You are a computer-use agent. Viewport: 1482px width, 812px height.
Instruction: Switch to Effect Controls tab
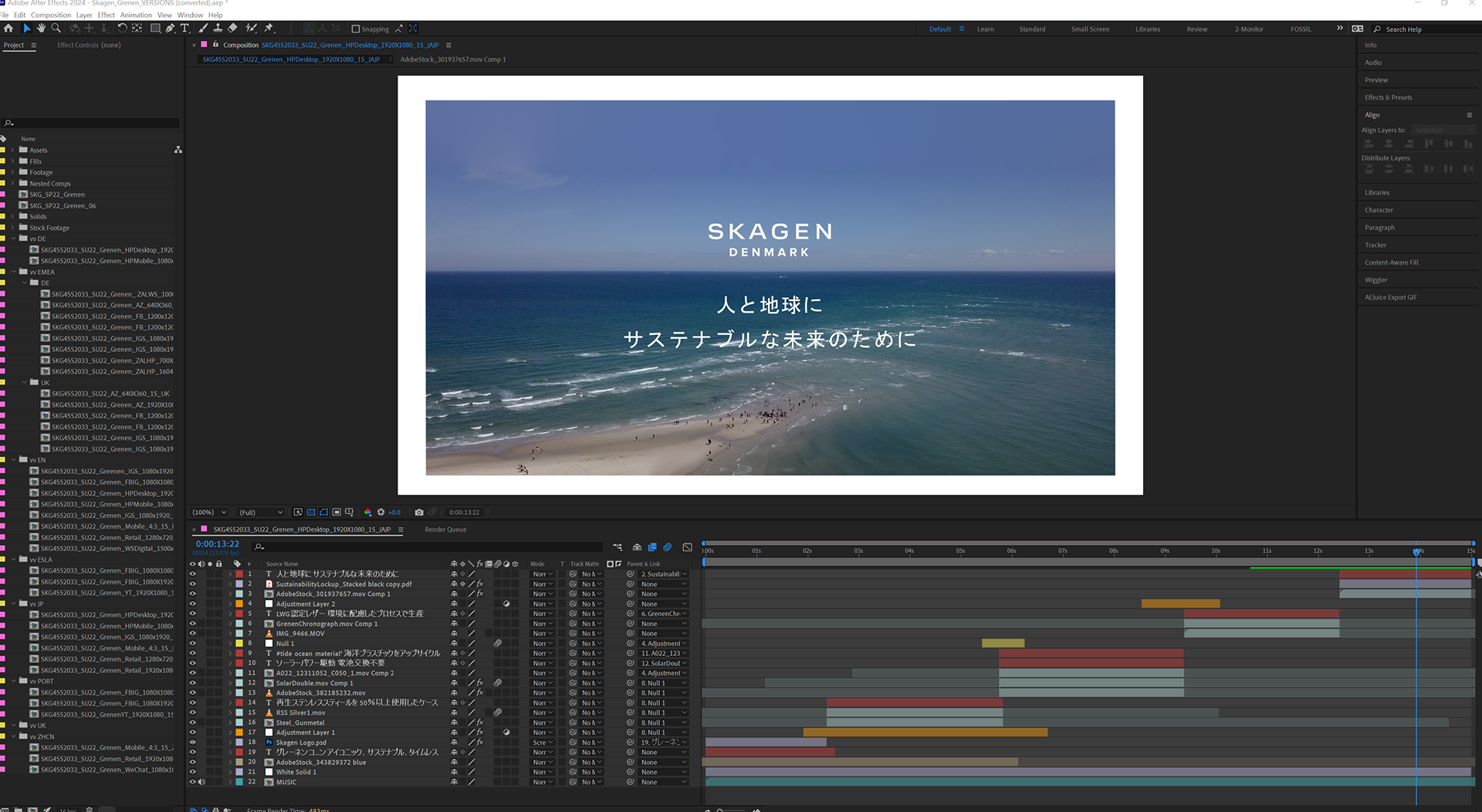click(x=89, y=45)
